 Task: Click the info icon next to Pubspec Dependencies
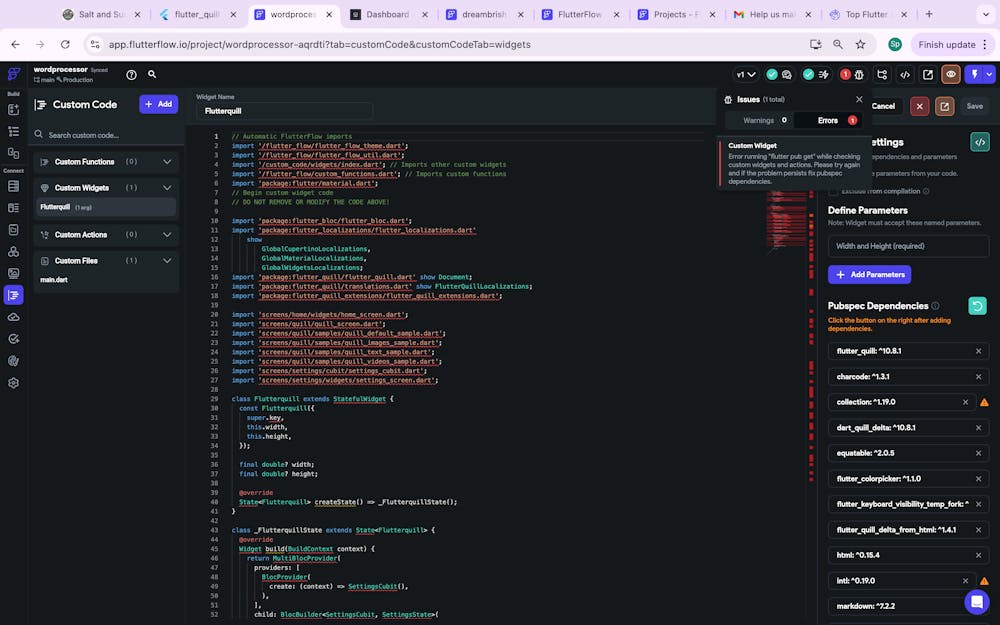(x=935, y=306)
